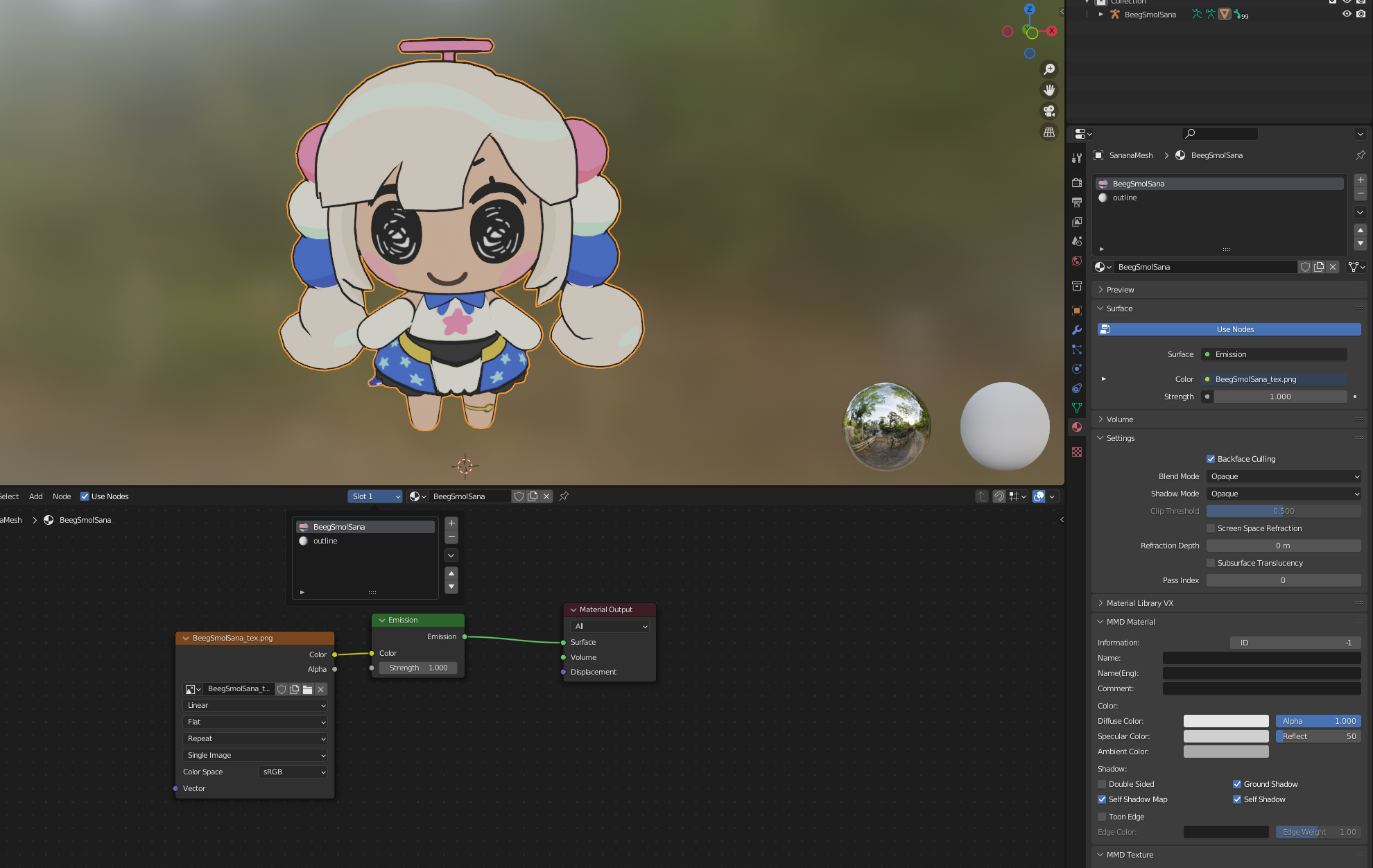
Task: Open Material Output target All dropdown
Action: click(x=609, y=626)
